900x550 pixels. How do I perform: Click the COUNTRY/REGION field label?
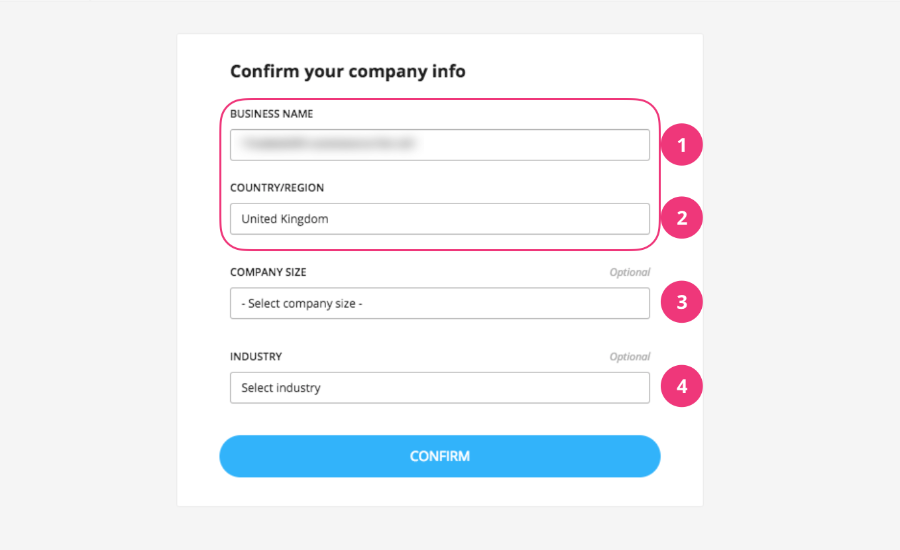point(277,188)
